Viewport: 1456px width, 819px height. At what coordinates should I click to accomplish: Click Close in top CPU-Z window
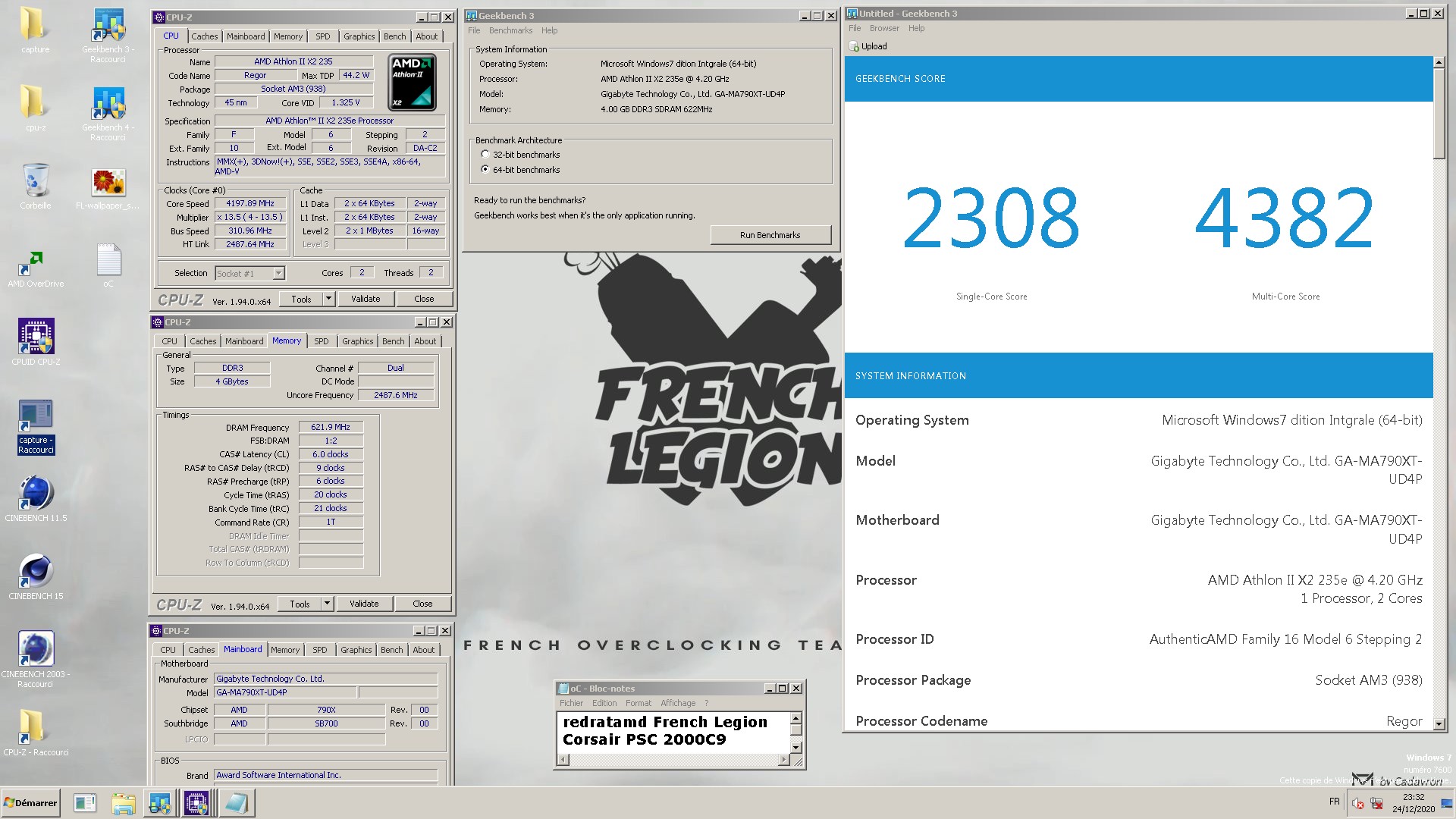424,299
